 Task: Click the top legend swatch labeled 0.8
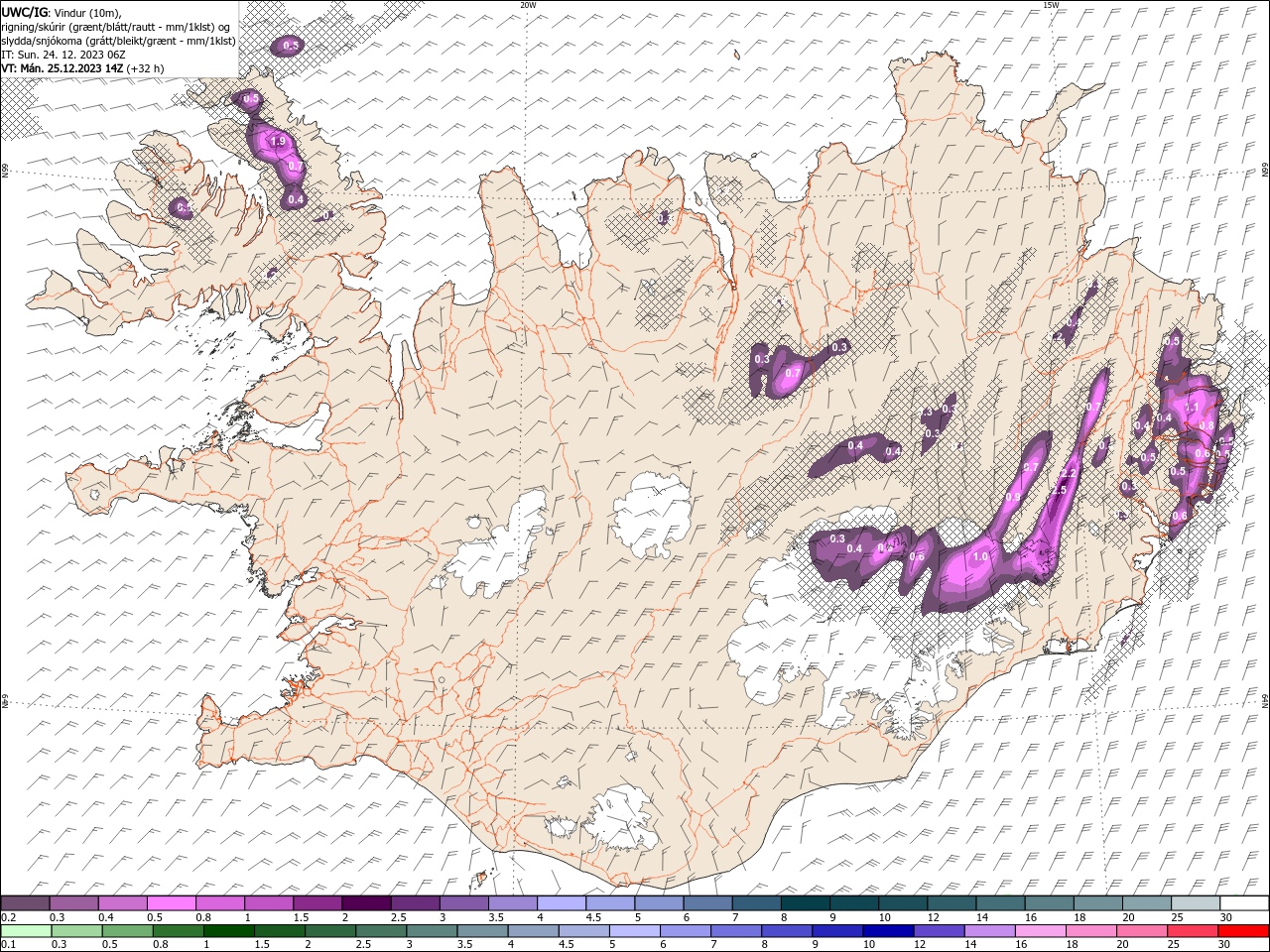(x=219, y=903)
